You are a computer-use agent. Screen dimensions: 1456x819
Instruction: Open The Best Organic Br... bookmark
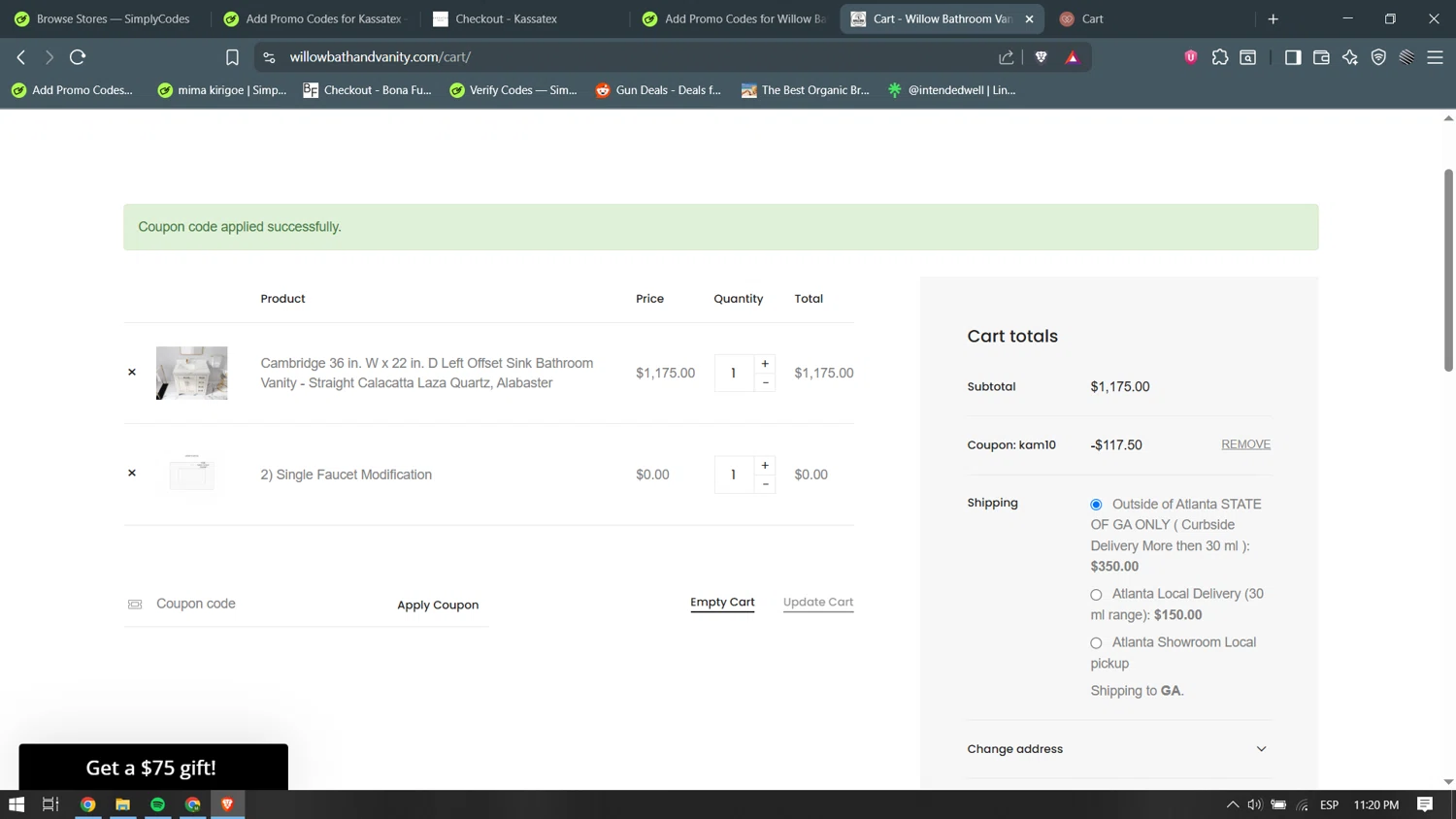coord(806,90)
